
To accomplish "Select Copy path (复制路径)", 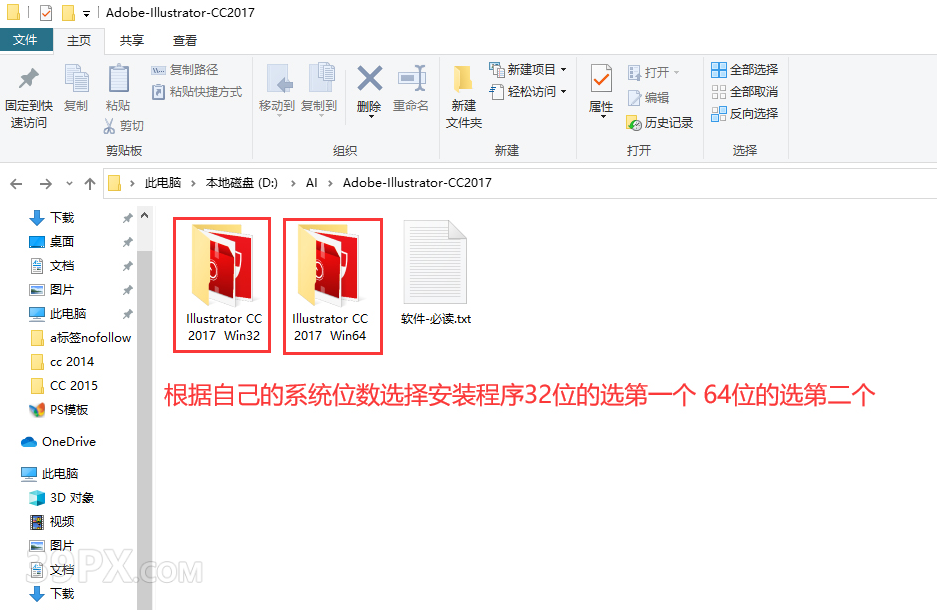I will [185, 70].
